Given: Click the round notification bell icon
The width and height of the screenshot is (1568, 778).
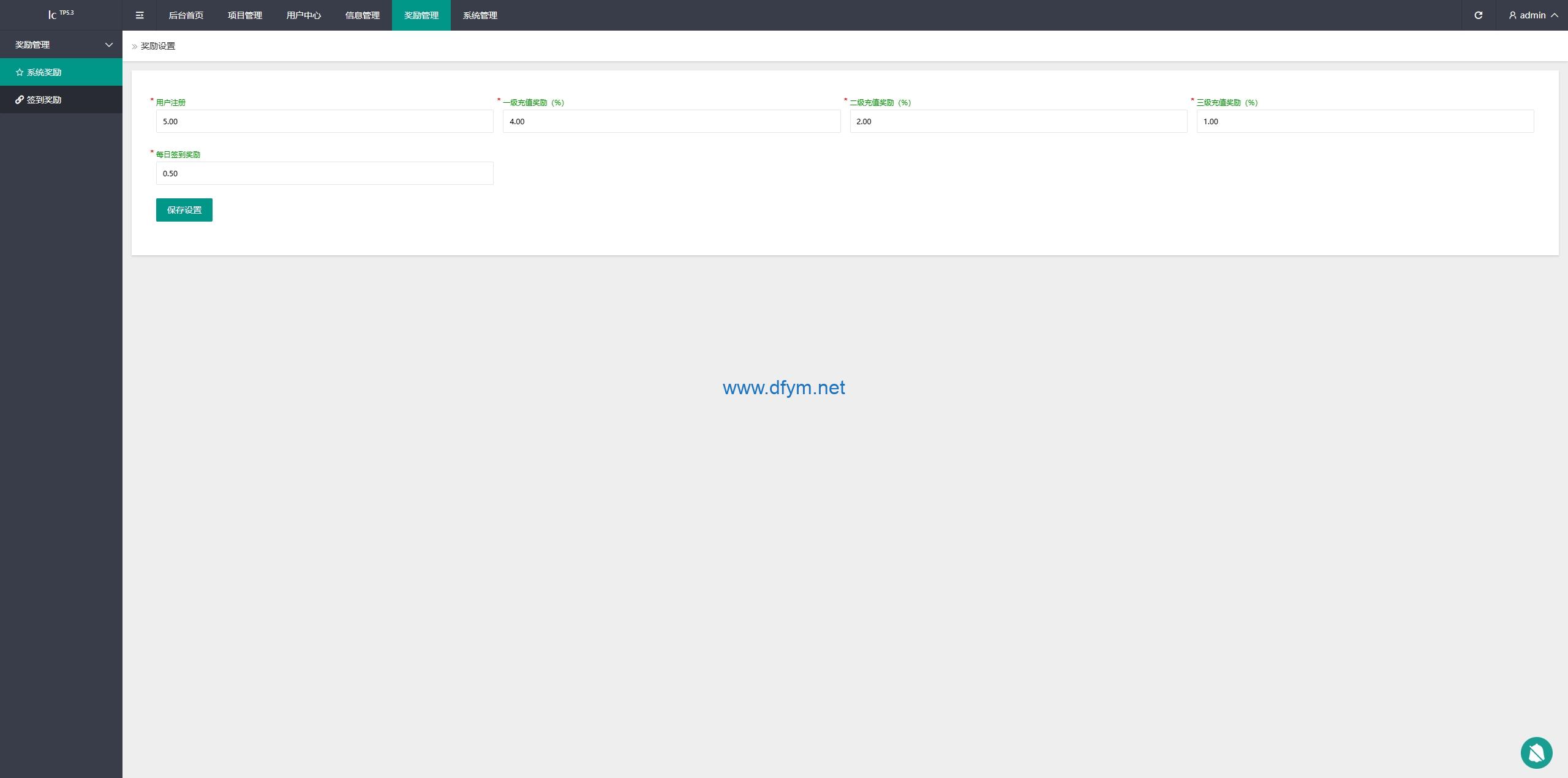Looking at the screenshot, I should [1536, 752].
